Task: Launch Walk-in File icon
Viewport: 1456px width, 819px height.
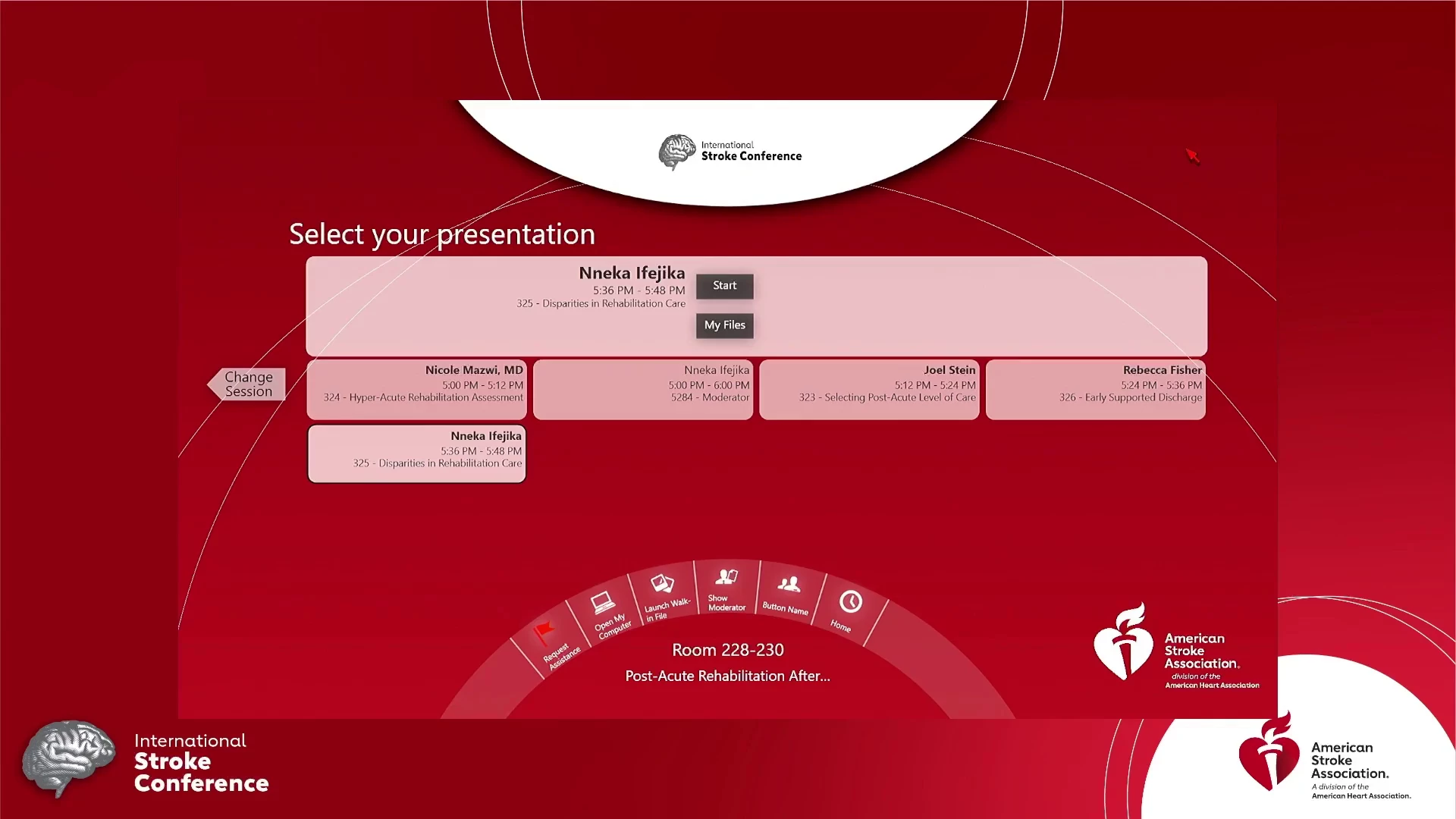Action: pos(662,583)
